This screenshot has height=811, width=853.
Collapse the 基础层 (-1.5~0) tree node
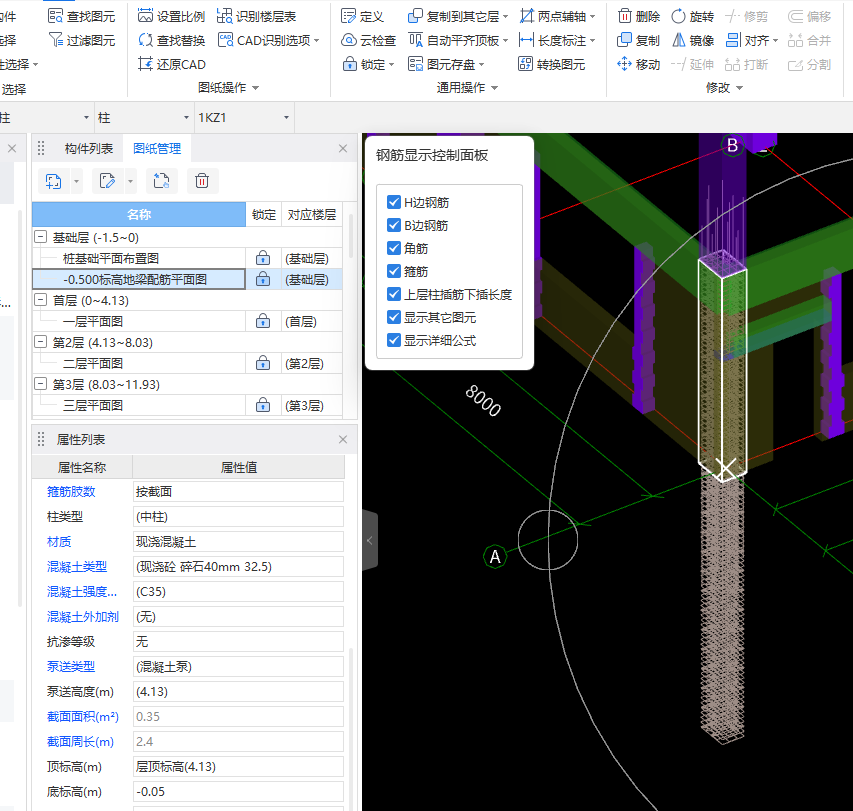pos(40,237)
